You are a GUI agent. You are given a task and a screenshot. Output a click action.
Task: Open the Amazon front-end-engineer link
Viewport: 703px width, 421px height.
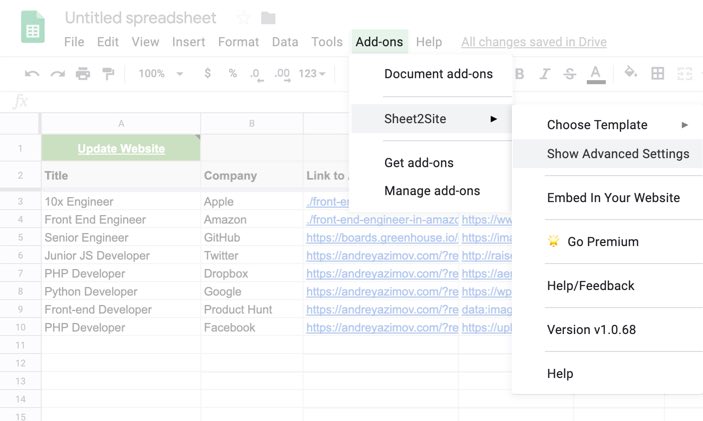click(x=382, y=220)
